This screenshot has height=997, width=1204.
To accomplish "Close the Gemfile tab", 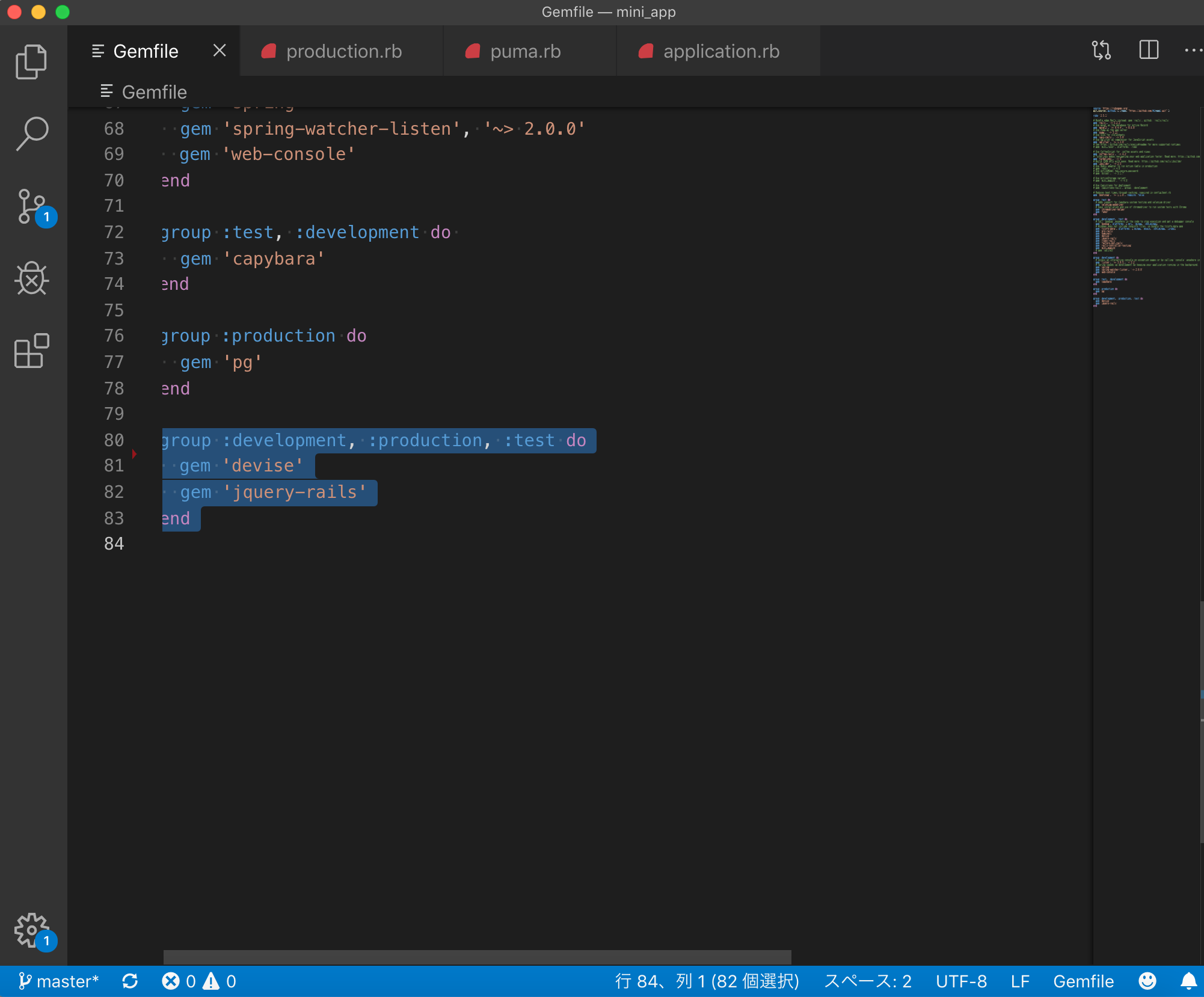I will coord(220,51).
